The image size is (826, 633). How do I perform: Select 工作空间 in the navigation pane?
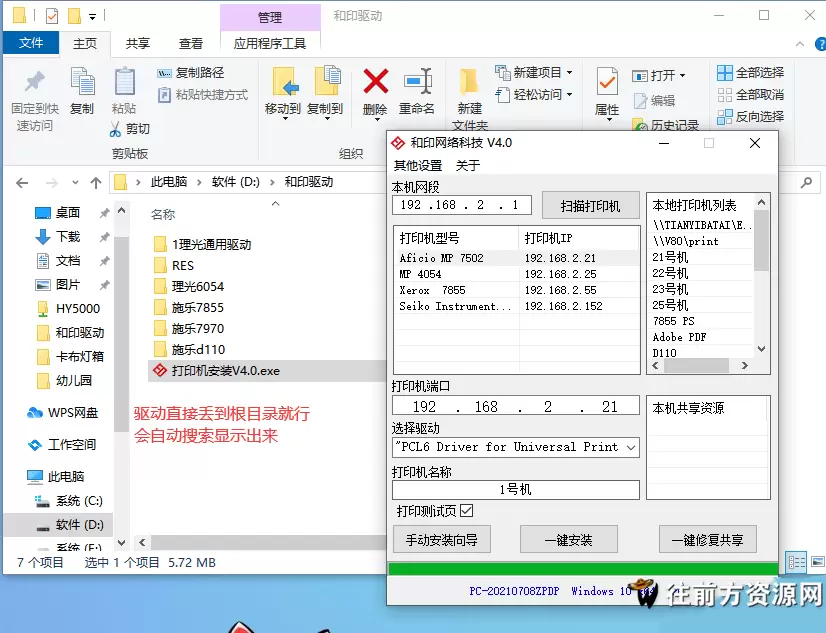(62, 445)
